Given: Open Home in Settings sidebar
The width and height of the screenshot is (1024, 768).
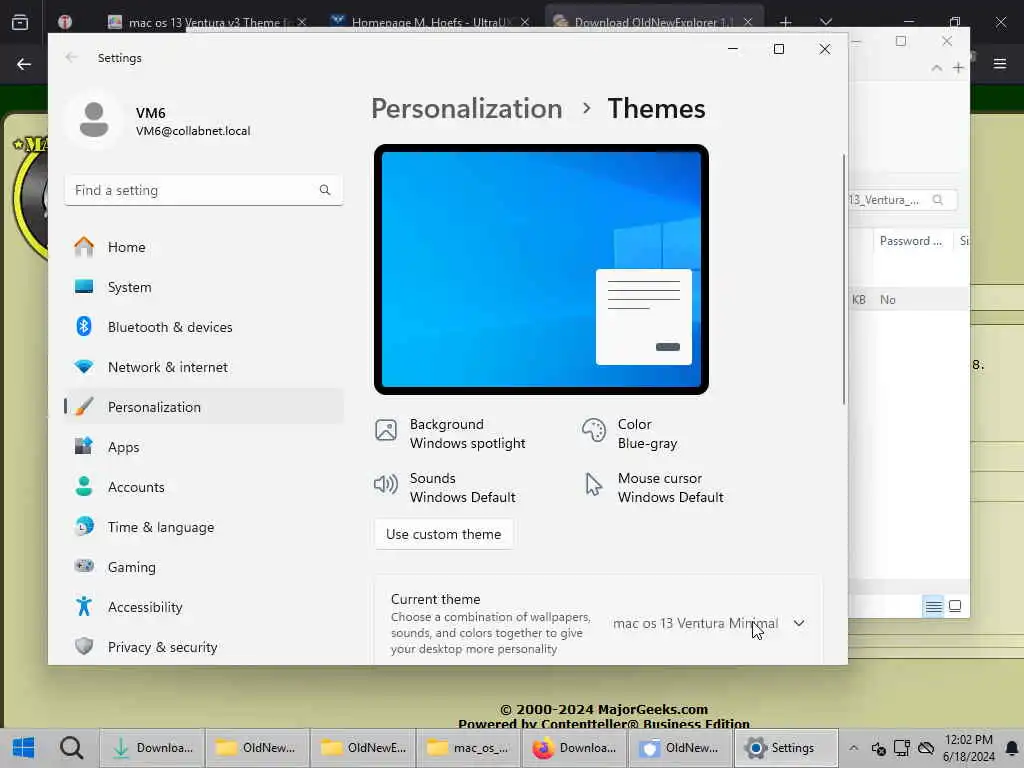Looking at the screenshot, I should point(204,247).
